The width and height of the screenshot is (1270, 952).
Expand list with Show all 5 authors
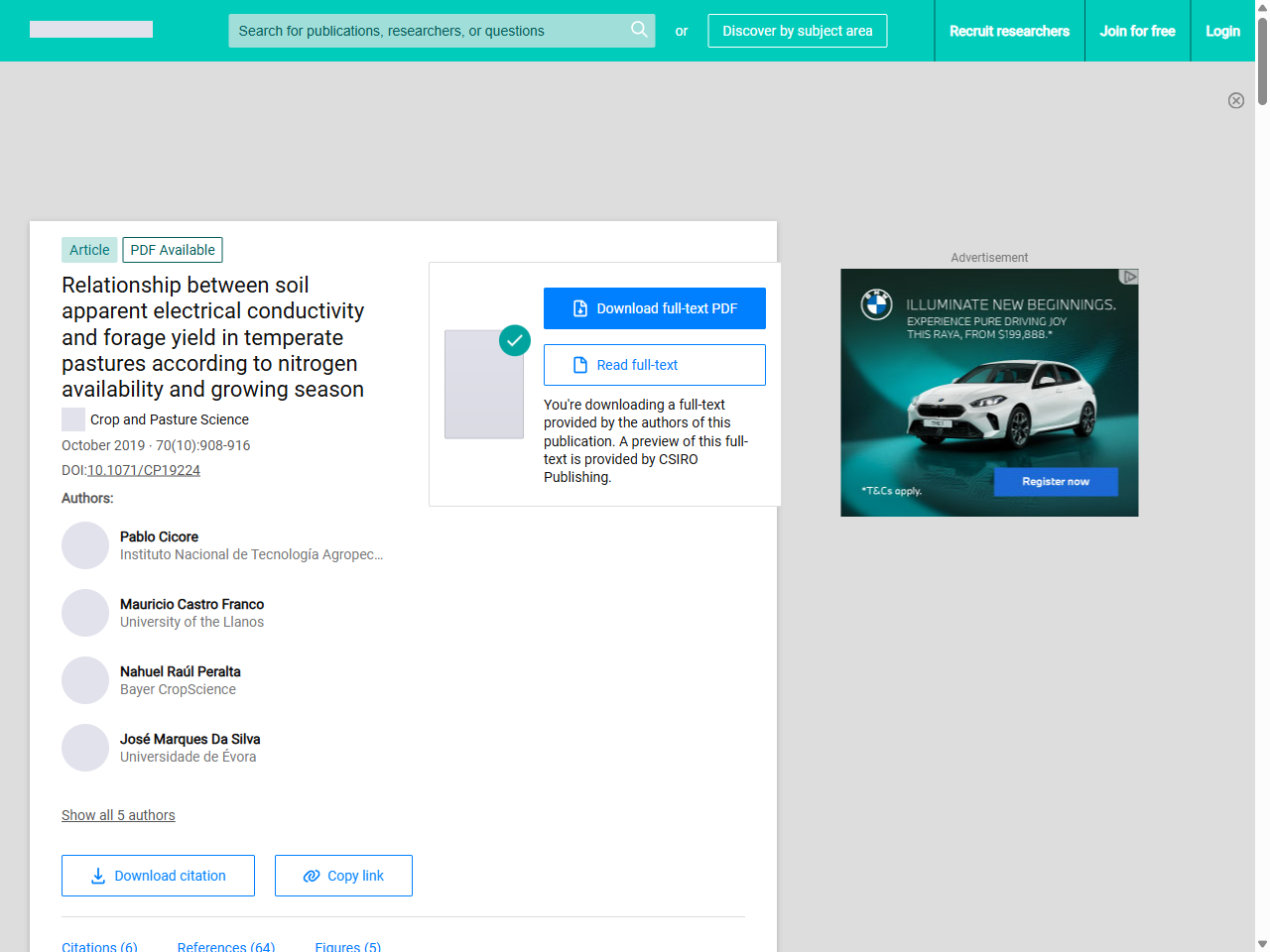pyautogui.click(x=118, y=815)
